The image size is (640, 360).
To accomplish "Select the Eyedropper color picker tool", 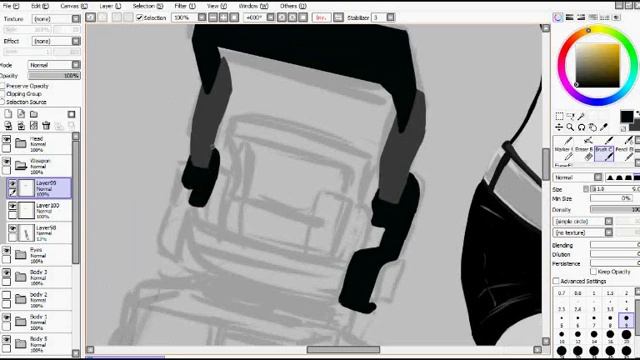I will 604,127.
